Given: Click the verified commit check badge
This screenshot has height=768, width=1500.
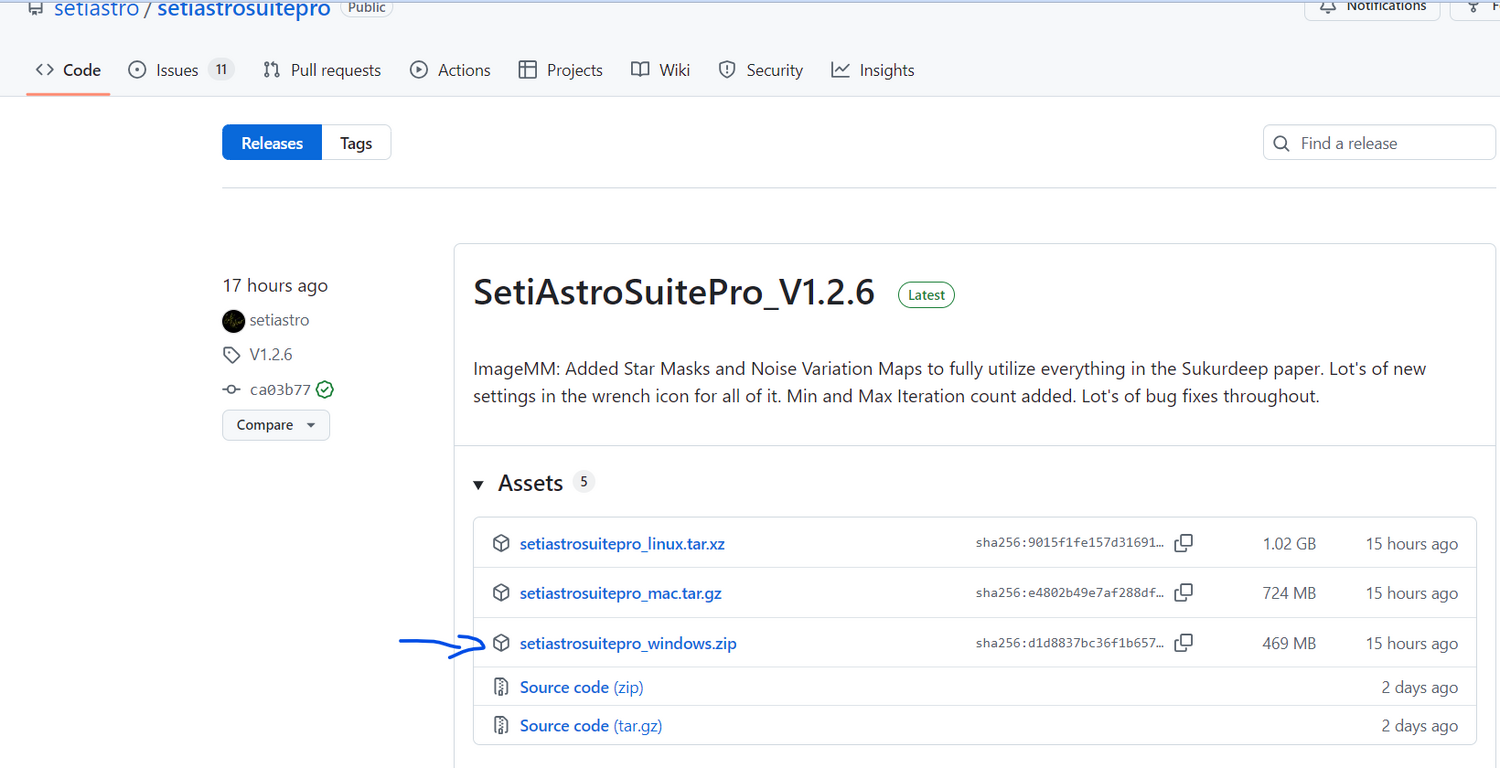Looking at the screenshot, I should 324,390.
